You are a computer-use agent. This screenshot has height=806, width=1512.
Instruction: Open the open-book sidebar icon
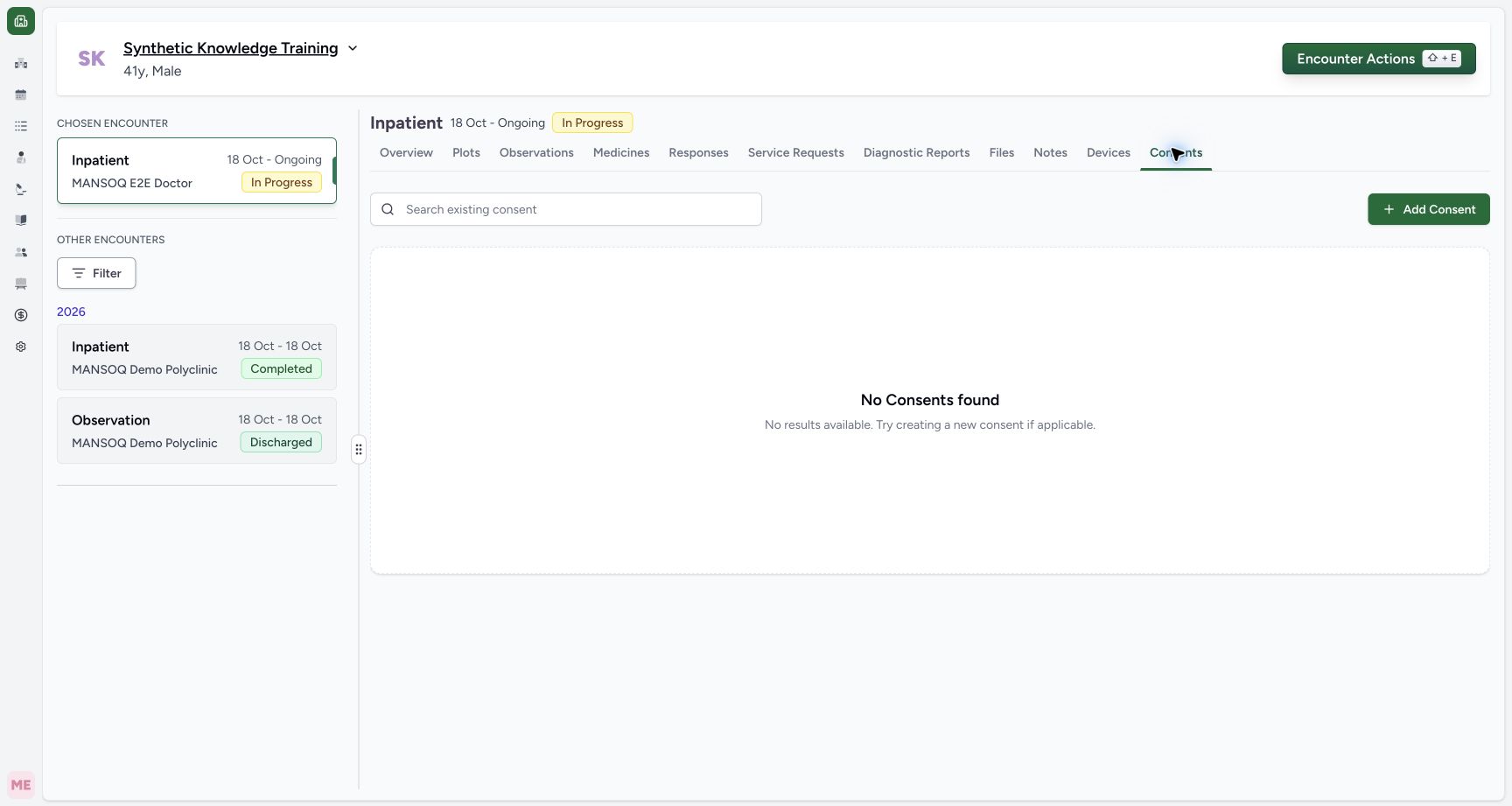tap(21, 221)
